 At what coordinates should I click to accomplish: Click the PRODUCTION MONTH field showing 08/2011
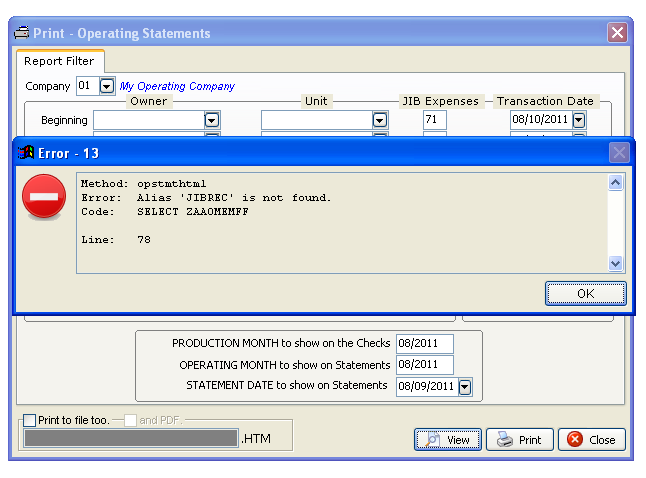425,343
